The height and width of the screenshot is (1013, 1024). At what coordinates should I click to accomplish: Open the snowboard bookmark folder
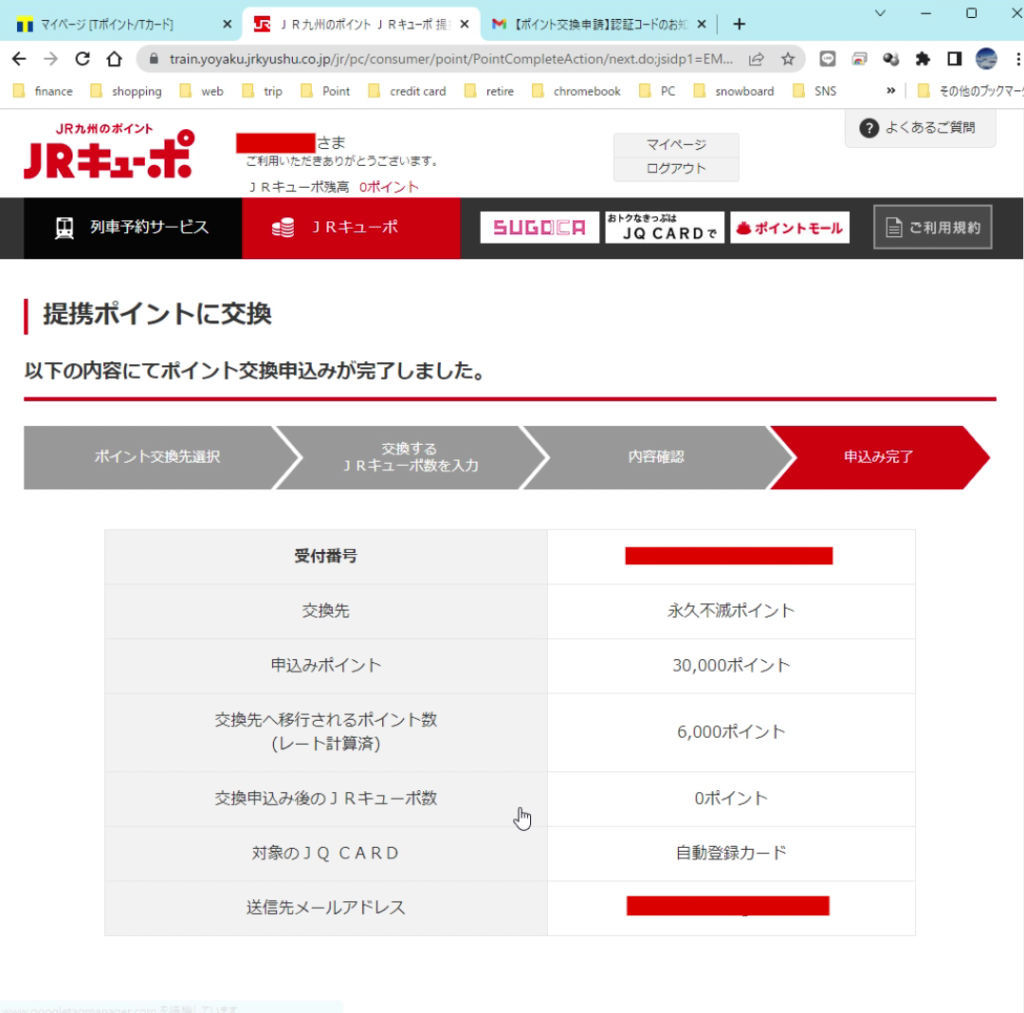point(735,91)
